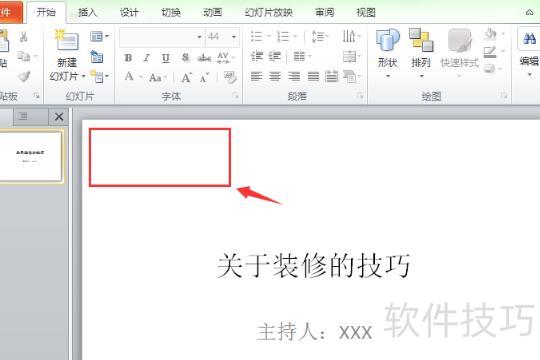Click the text direction icon
The height and width of the screenshot is (360, 540).
(349, 36)
